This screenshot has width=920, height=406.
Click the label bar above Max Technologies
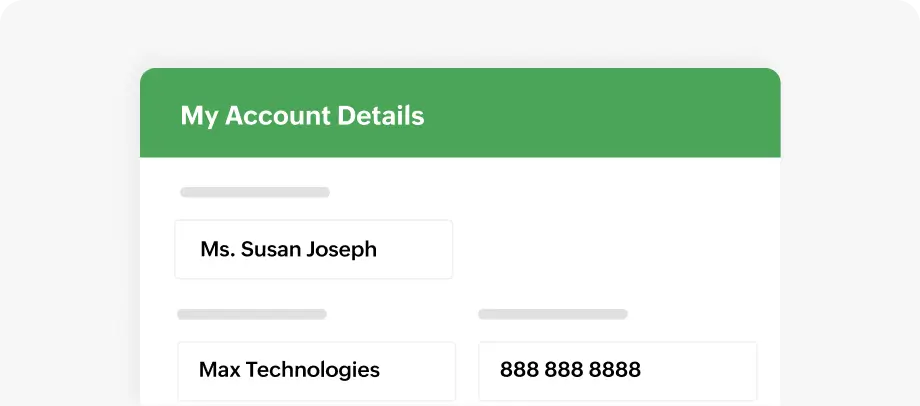pyautogui.click(x=252, y=314)
